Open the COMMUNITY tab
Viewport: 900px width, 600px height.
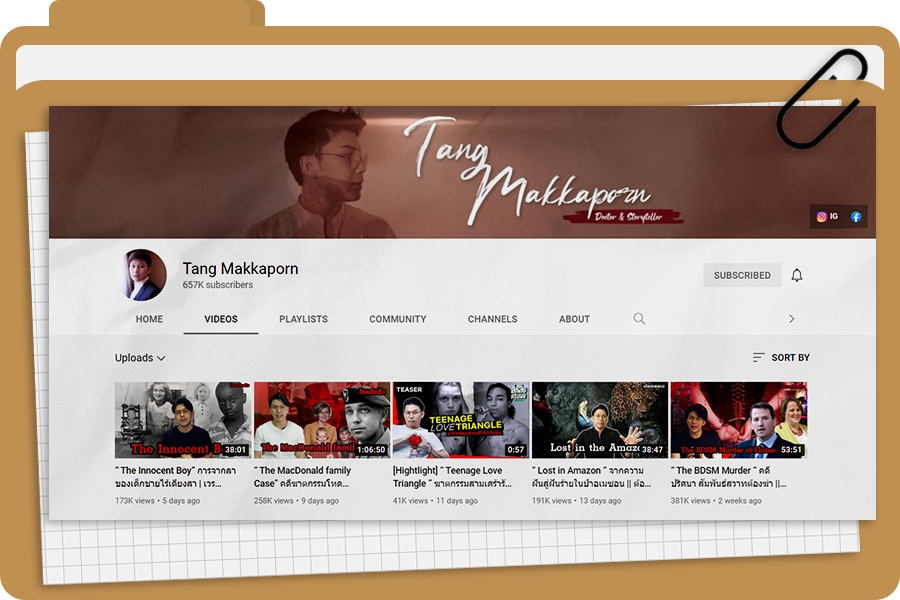coord(397,319)
